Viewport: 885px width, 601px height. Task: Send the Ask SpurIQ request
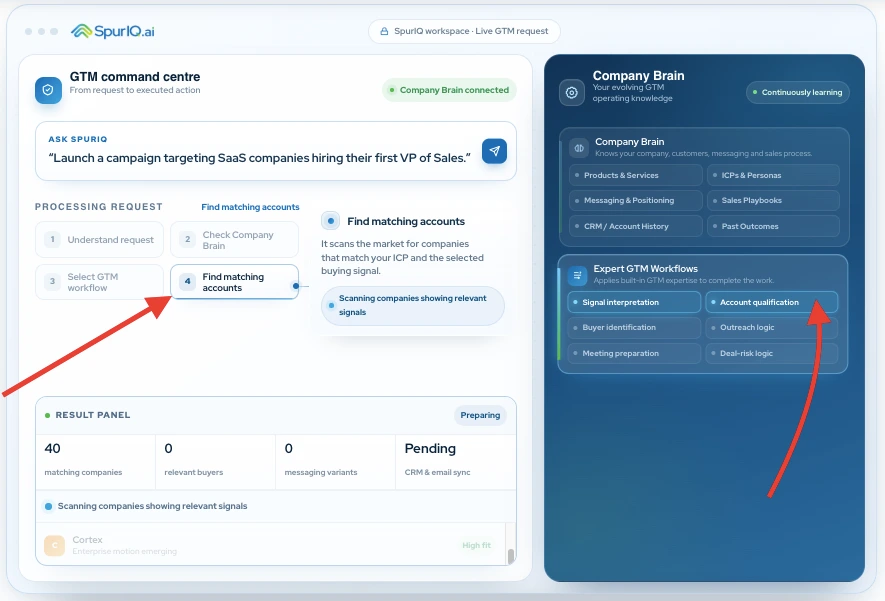click(494, 151)
